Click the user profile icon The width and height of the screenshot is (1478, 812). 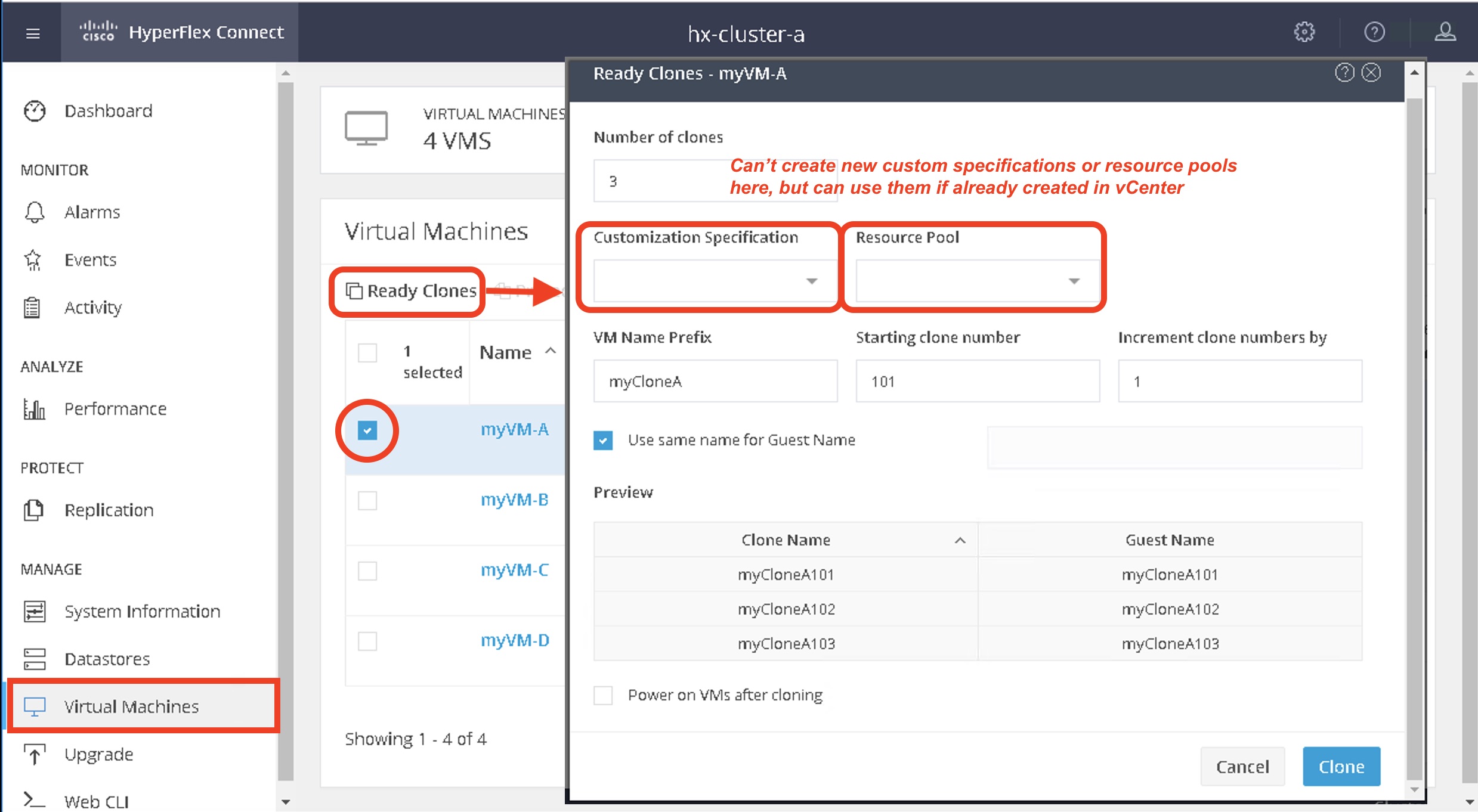(1445, 32)
